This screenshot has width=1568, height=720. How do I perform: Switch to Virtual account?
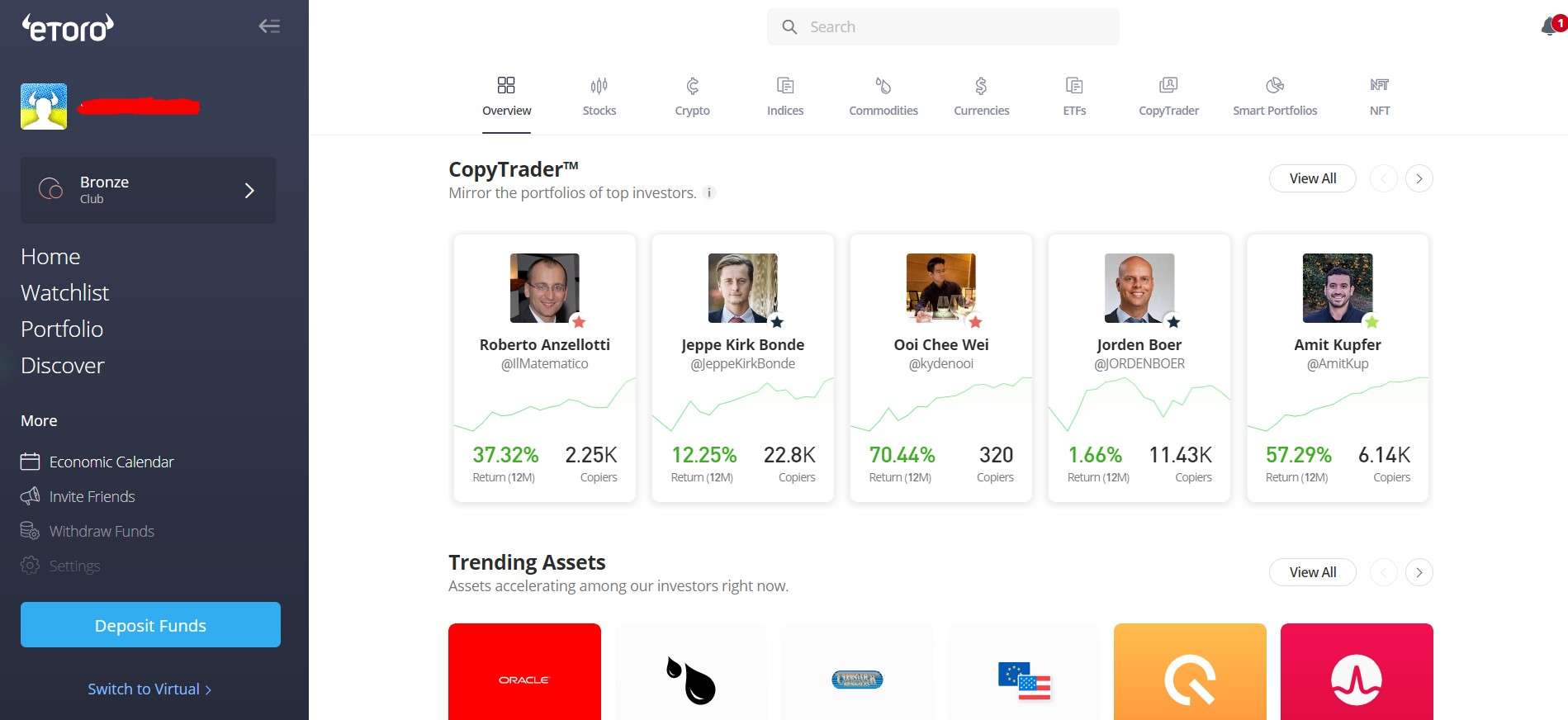coord(149,689)
